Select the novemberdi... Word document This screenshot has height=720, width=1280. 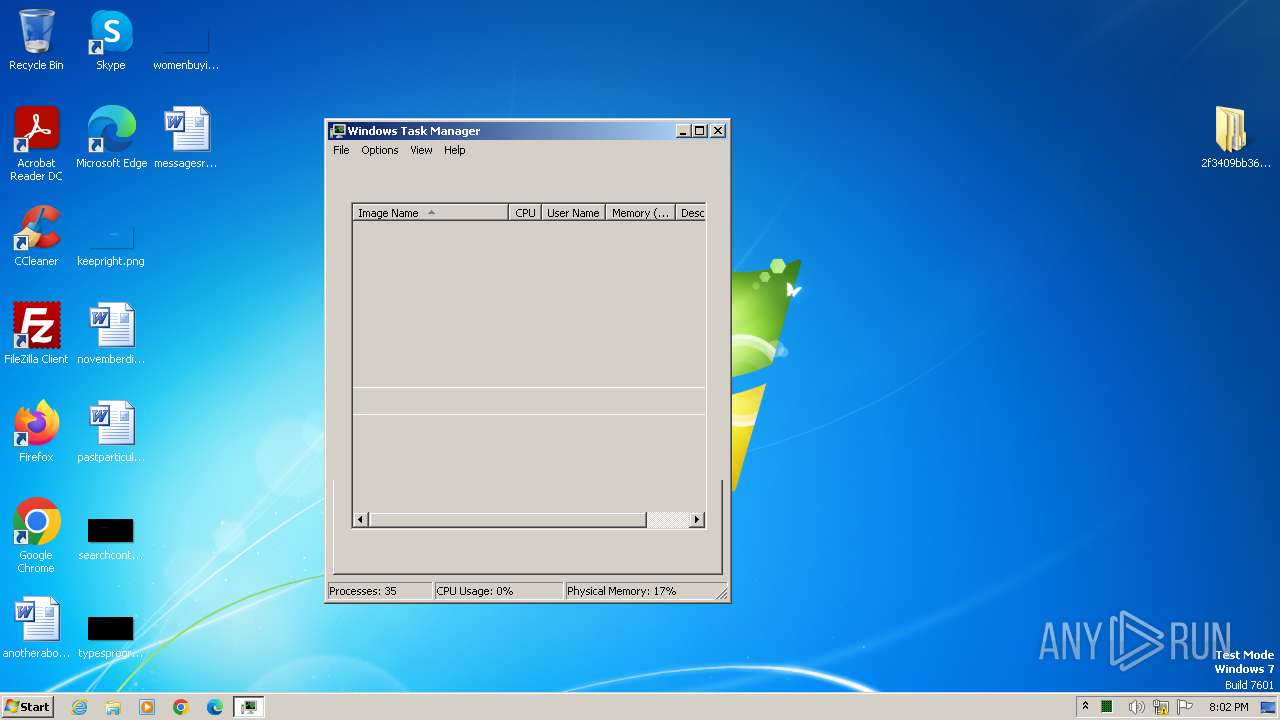111,334
